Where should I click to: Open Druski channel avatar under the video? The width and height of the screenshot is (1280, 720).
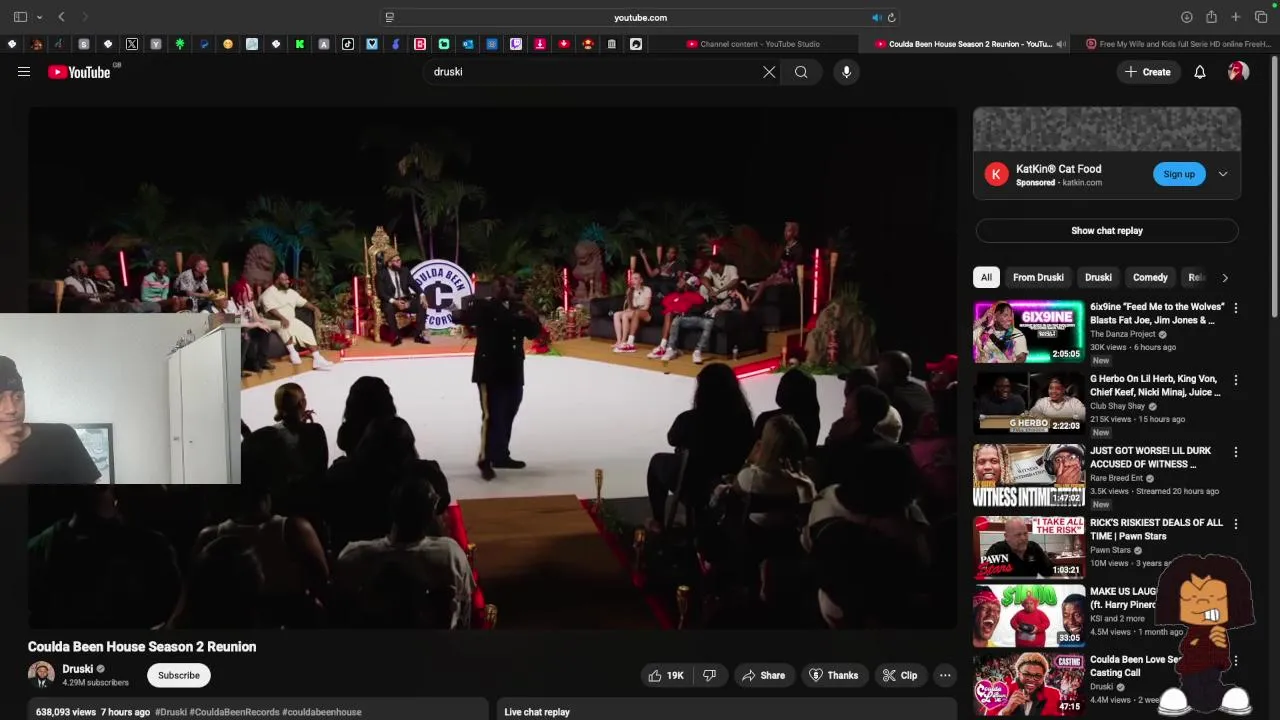pos(41,674)
